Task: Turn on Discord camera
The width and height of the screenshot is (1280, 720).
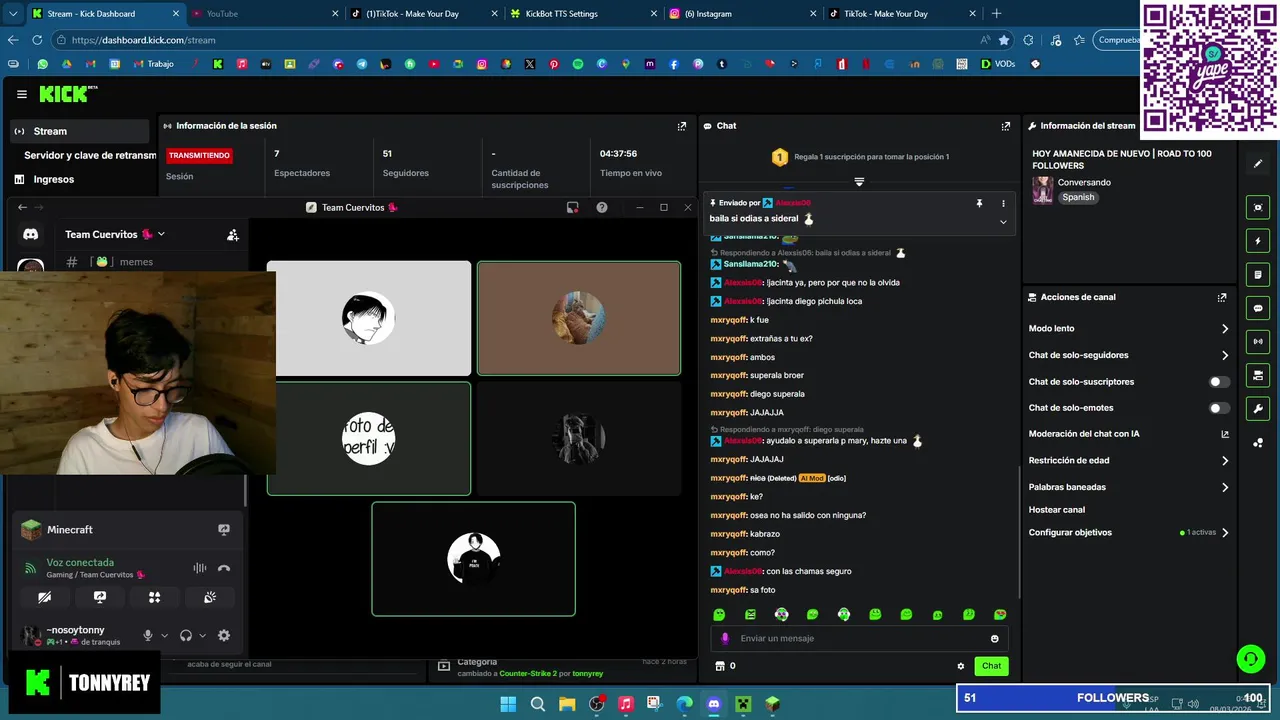Action: click(45, 597)
